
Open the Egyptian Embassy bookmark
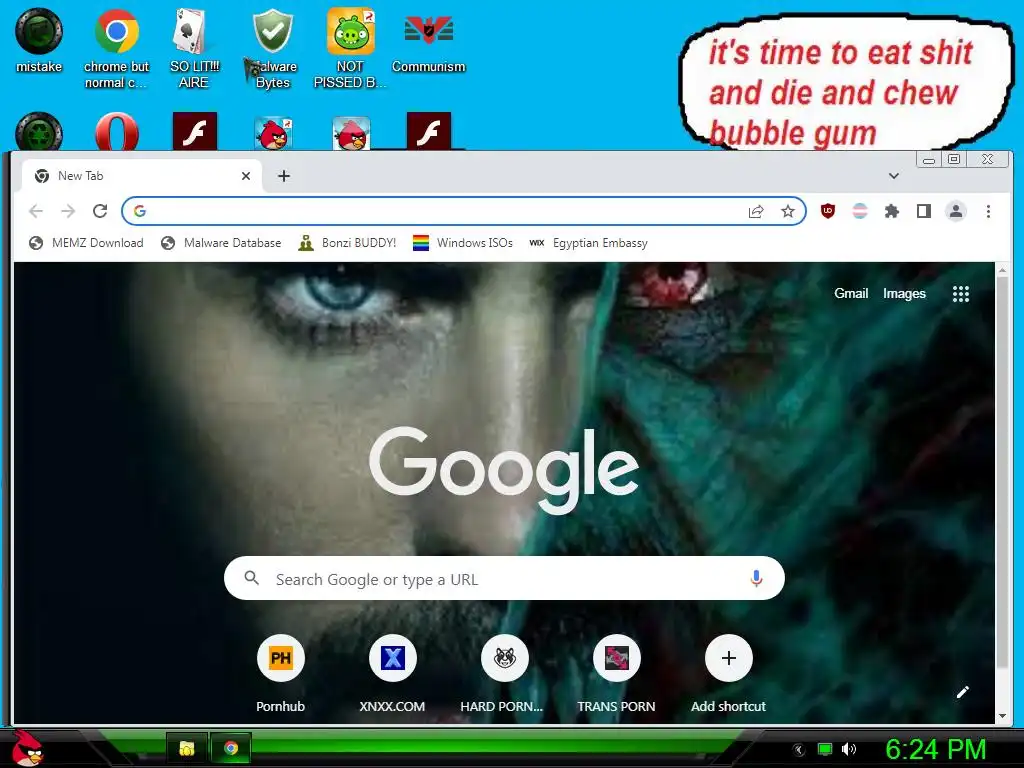(588, 243)
